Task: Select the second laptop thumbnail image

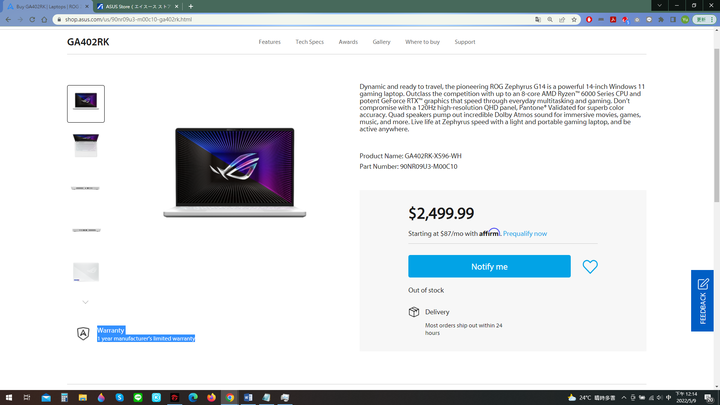Action: 86,146
